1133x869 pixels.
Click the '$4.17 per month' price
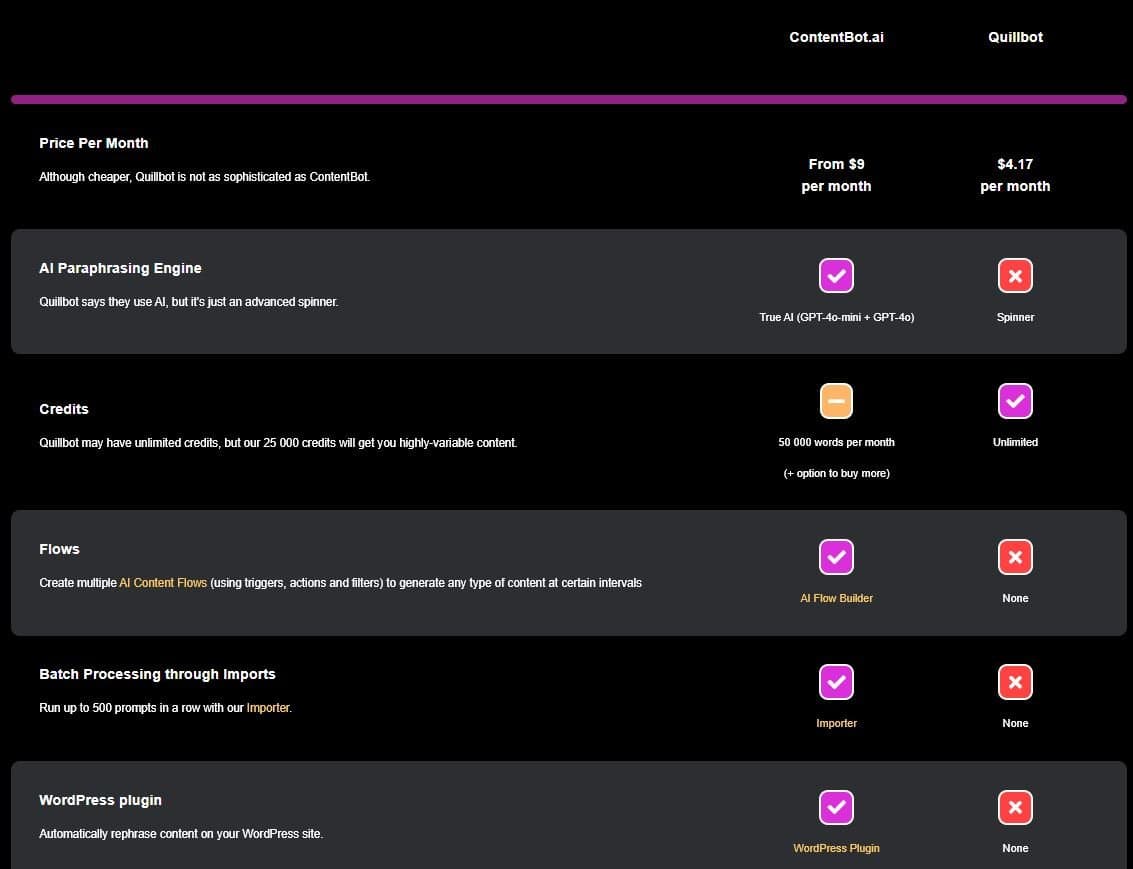(1015, 175)
